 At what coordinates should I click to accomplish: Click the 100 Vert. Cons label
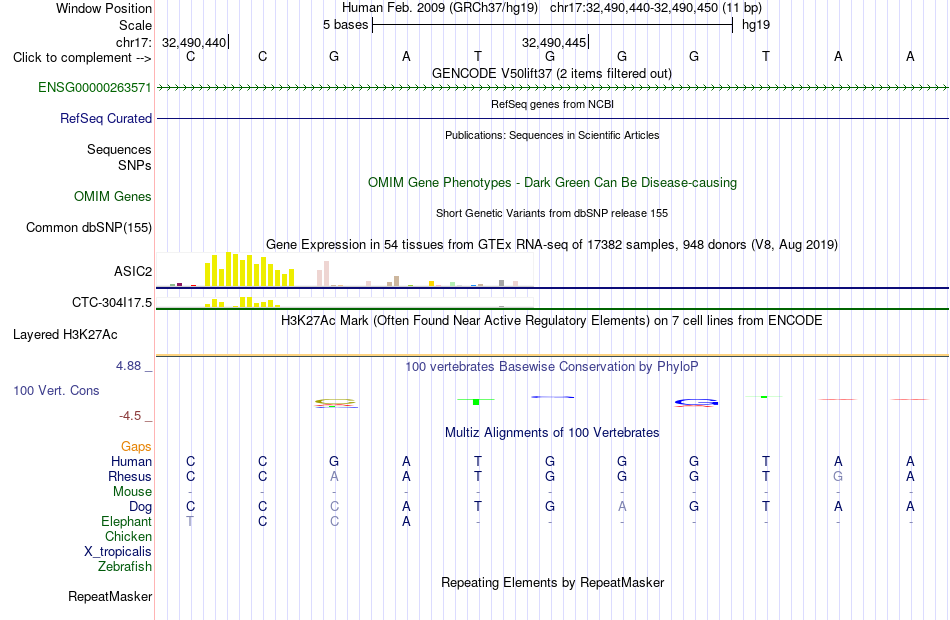(x=56, y=390)
